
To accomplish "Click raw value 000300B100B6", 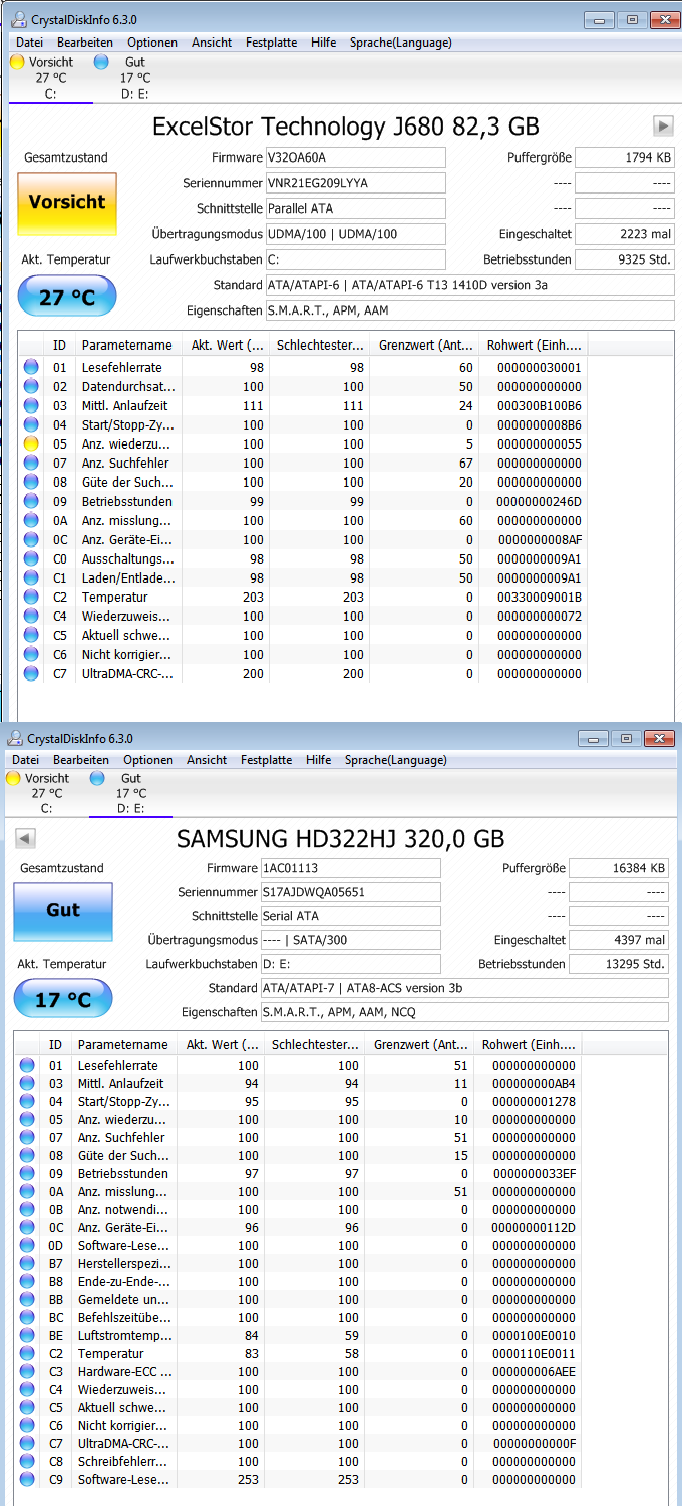I will tap(539, 405).
